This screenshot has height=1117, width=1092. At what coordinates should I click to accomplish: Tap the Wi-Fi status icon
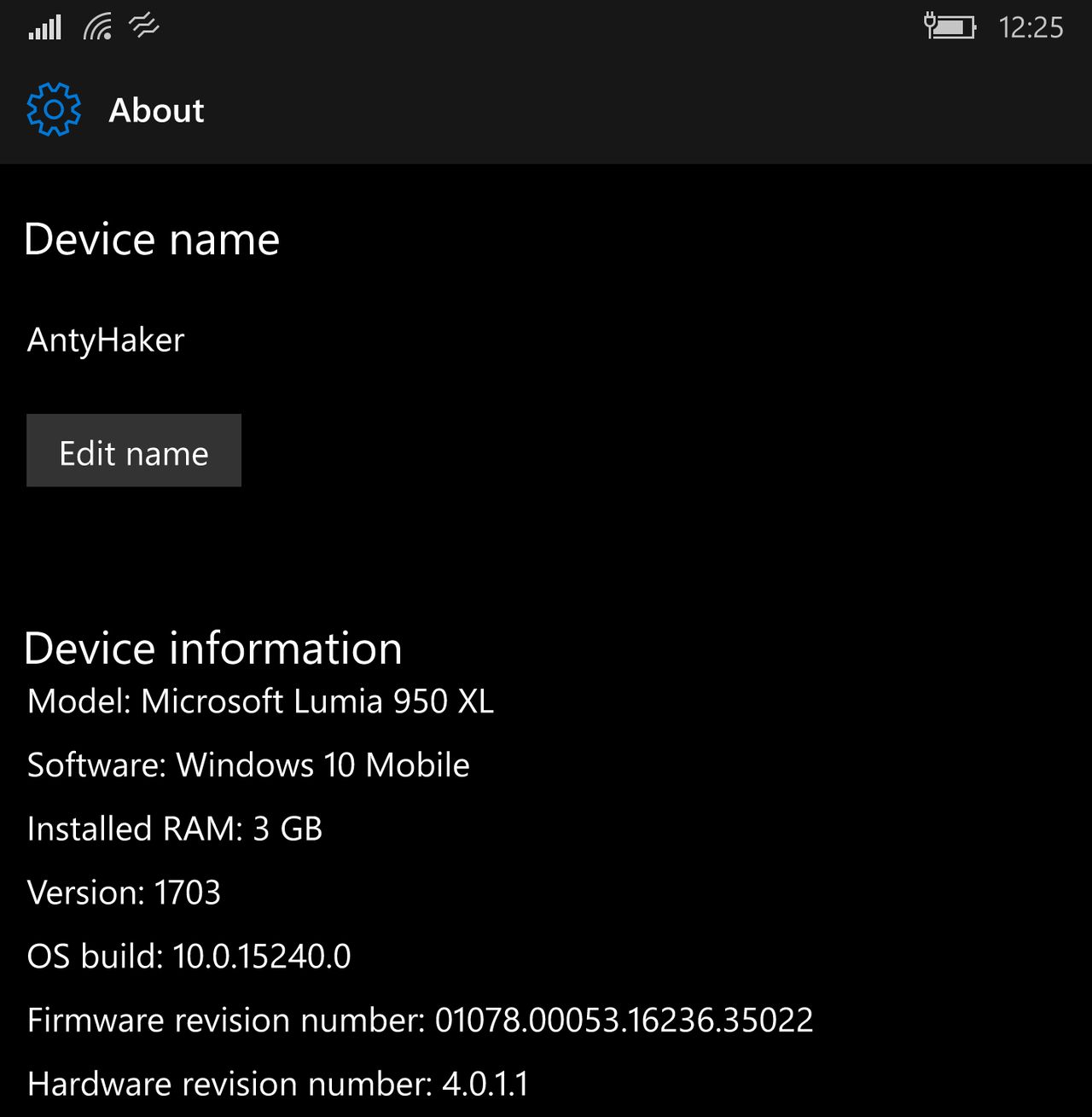(98, 27)
